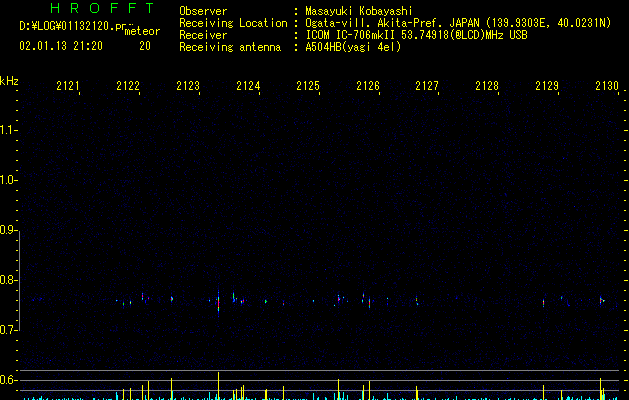Click the 'Receiving Location' label

[233, 23]
